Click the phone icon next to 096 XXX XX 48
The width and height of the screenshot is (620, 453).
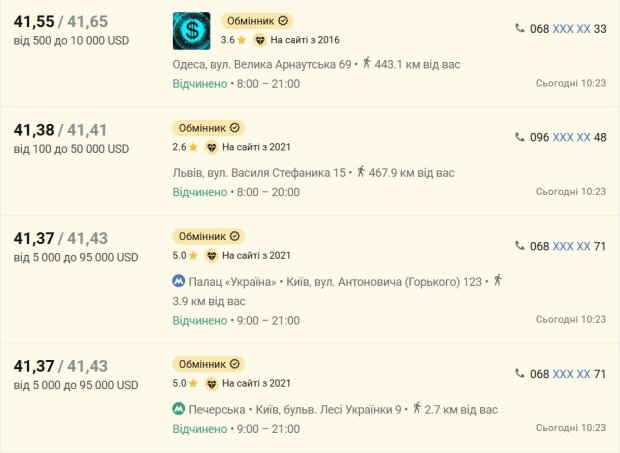pos(520,137)
